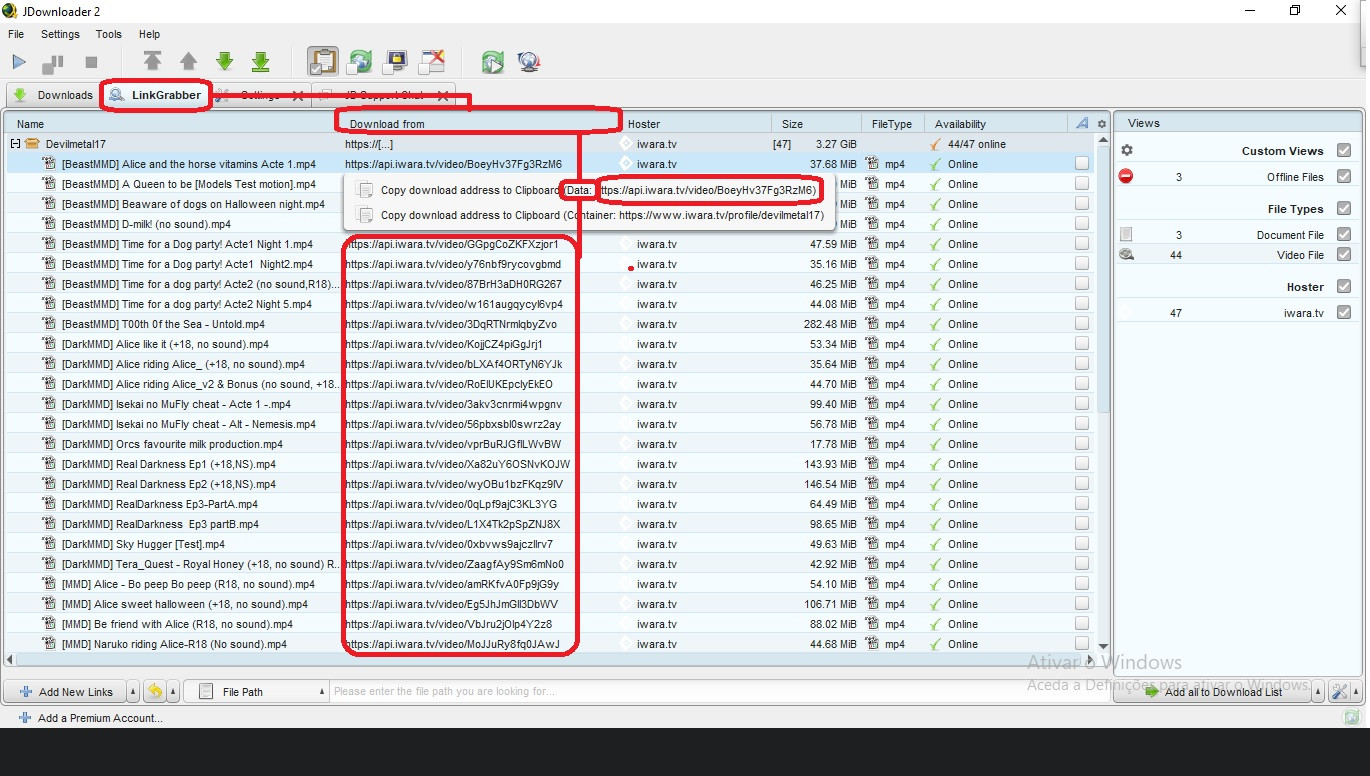The width and height of the screenshot is (1370, 776).
Task: Open the File menu
Action: click(x=16, y=34)
